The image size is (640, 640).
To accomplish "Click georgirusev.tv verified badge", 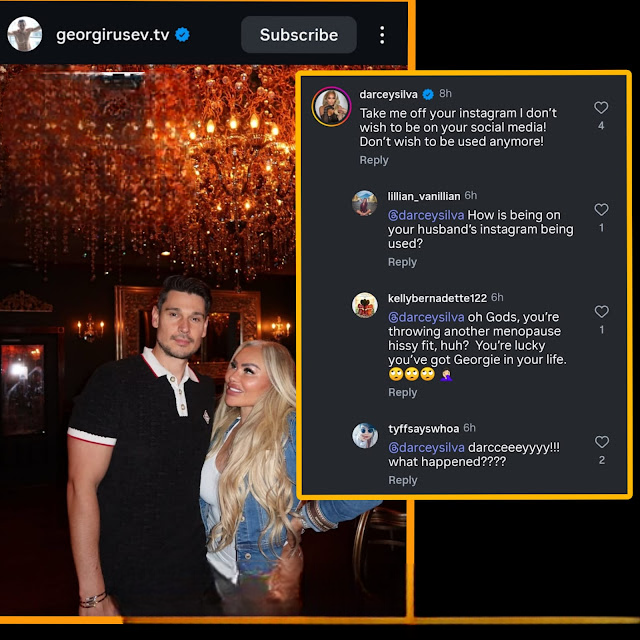I will click(182, 35).
